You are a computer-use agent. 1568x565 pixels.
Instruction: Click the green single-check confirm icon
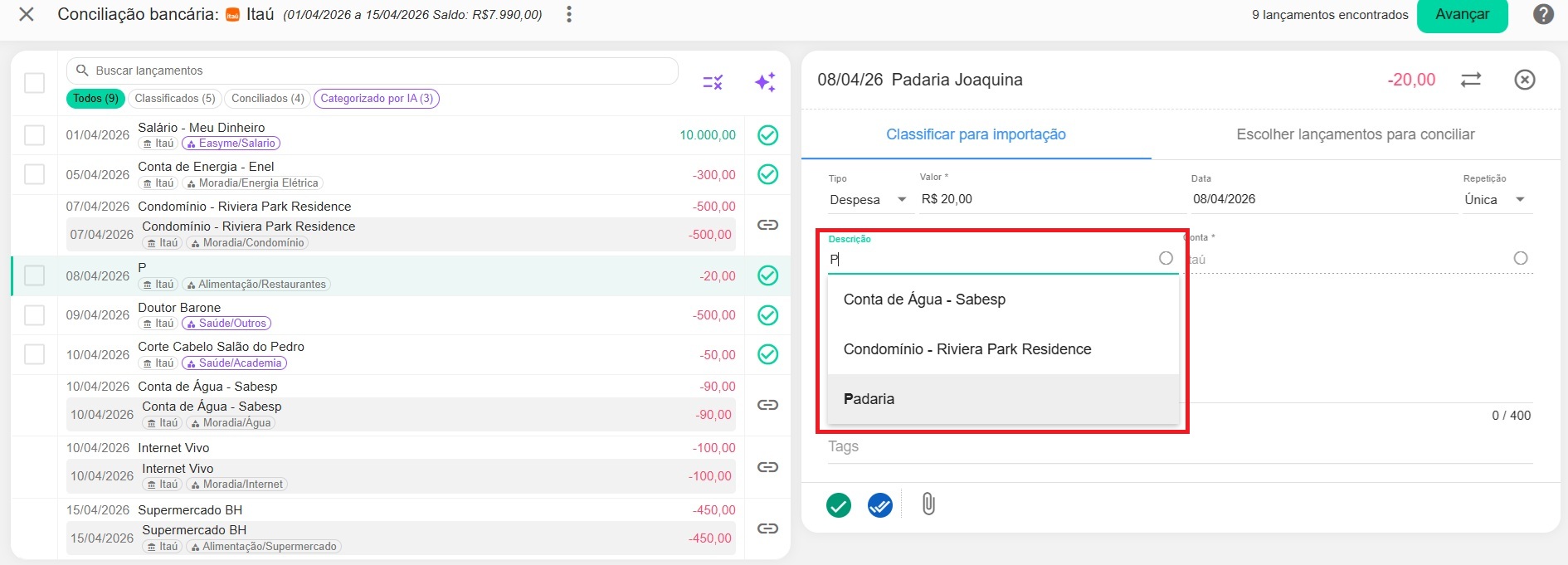pyautogui.click(x=839, y=504)
